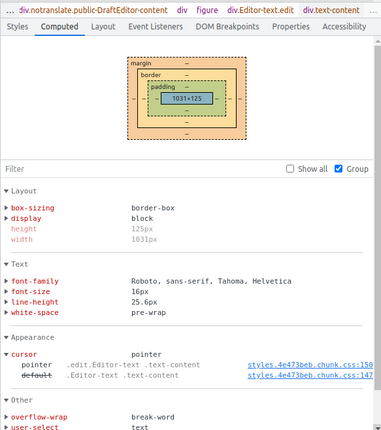Collapse the cursor property details

(x=6, y=355)
